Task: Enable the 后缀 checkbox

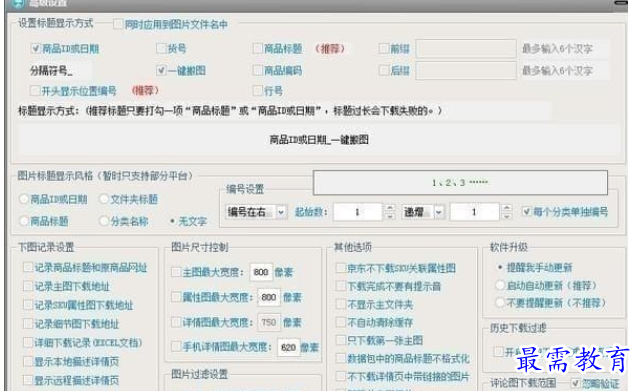Action: [x=383, y=70]
